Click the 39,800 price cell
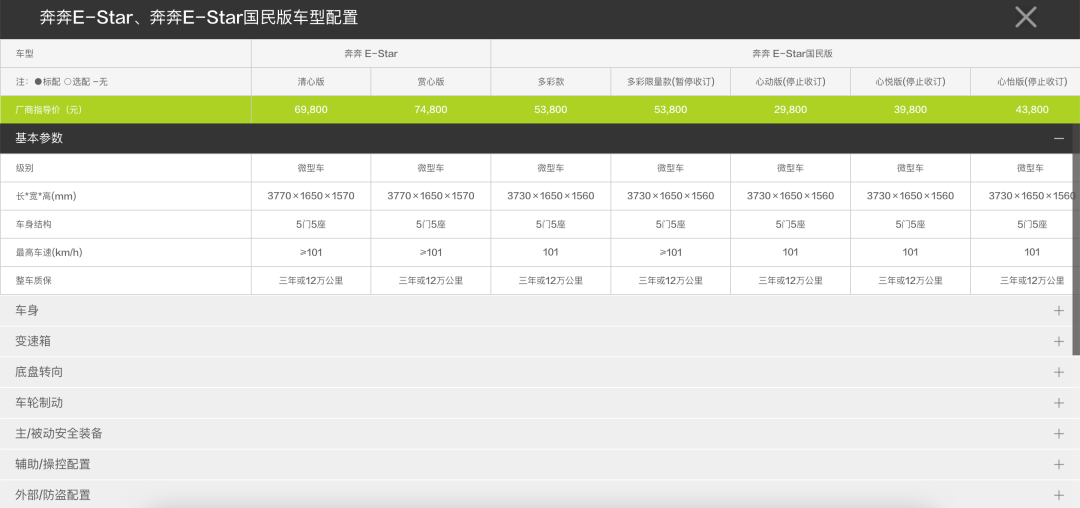This screenshot has height=508, width=1080. (910, 109)
